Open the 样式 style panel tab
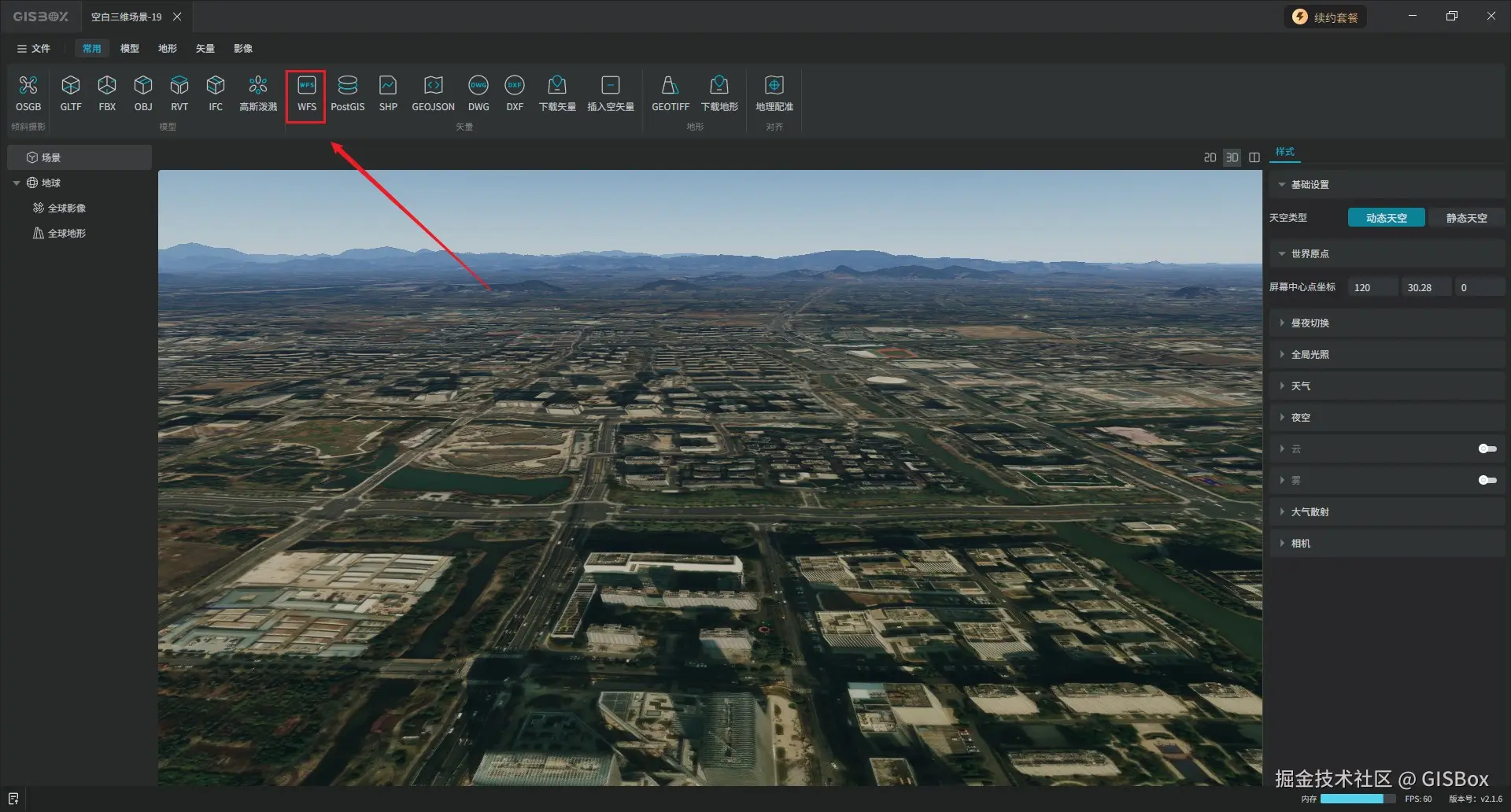 1285,152
